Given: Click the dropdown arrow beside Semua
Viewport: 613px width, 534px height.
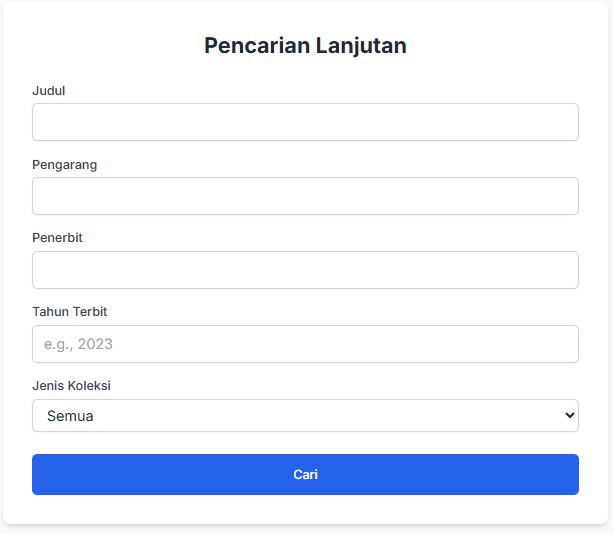Looking at the screenshot, I should tap(569, 415).
